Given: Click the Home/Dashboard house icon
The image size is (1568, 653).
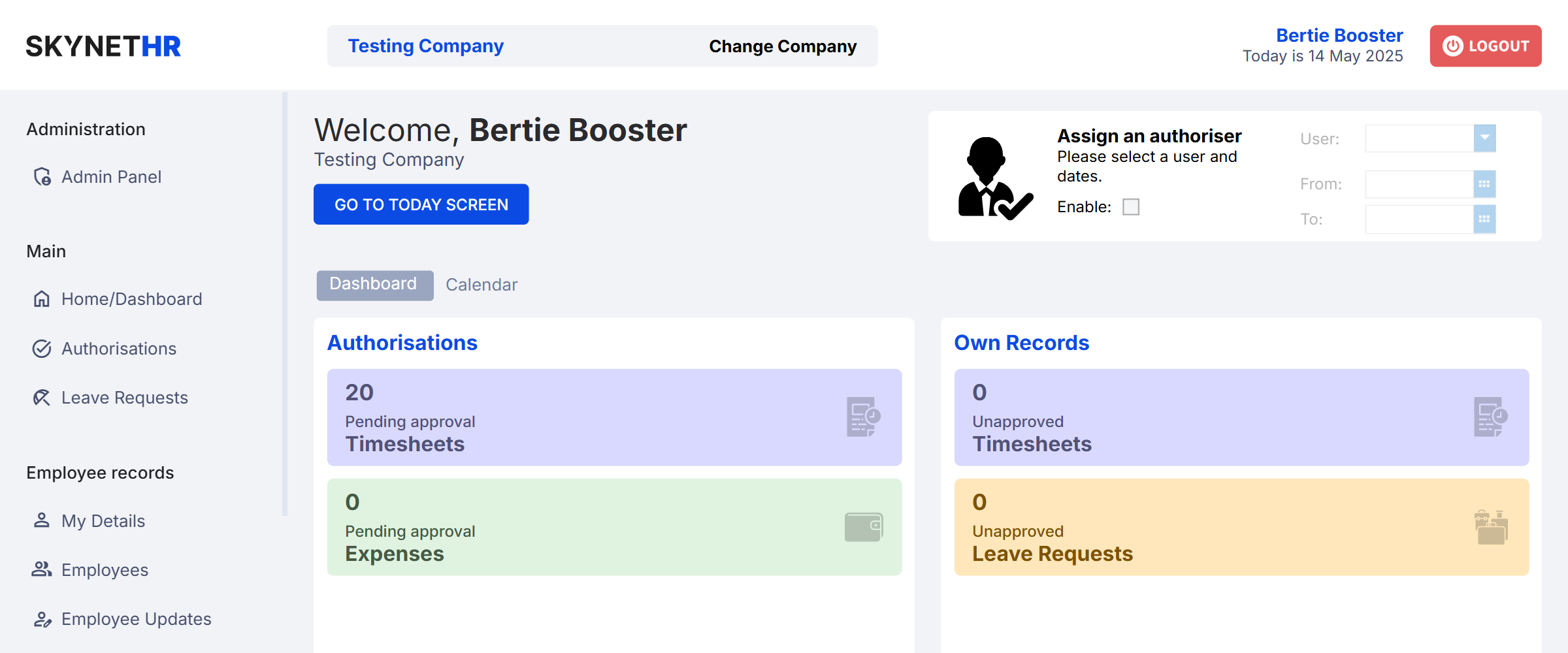Looking at the screenshot, I should coord(42,299).
